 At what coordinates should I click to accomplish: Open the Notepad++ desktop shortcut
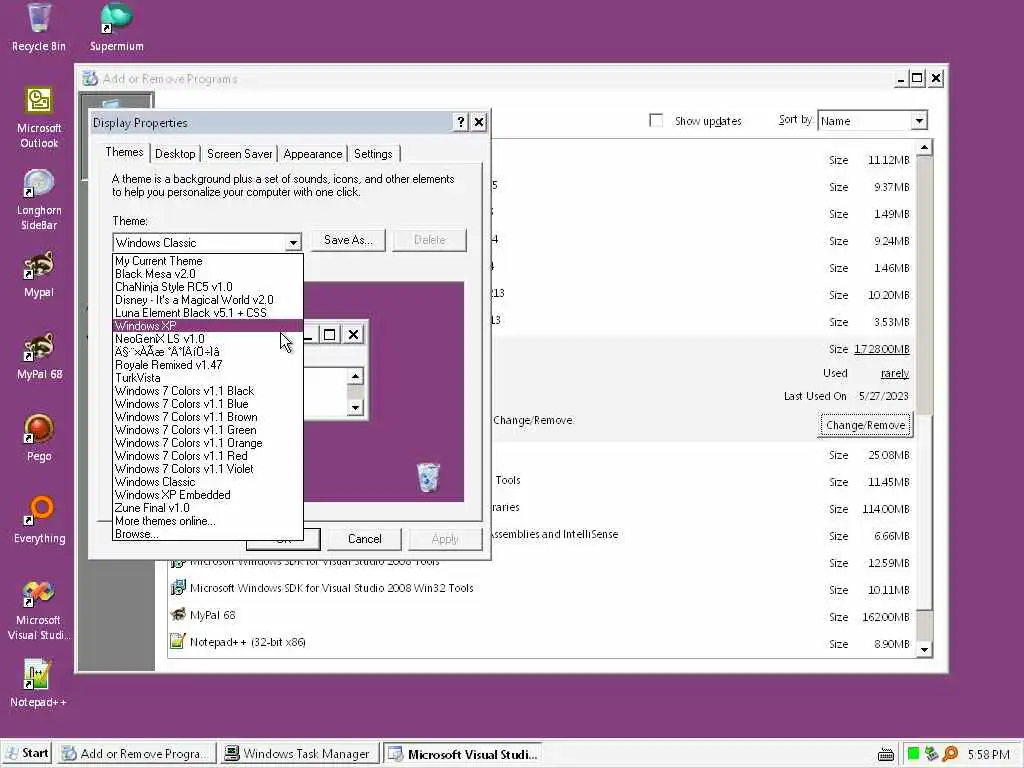click(x=39, y=683)
